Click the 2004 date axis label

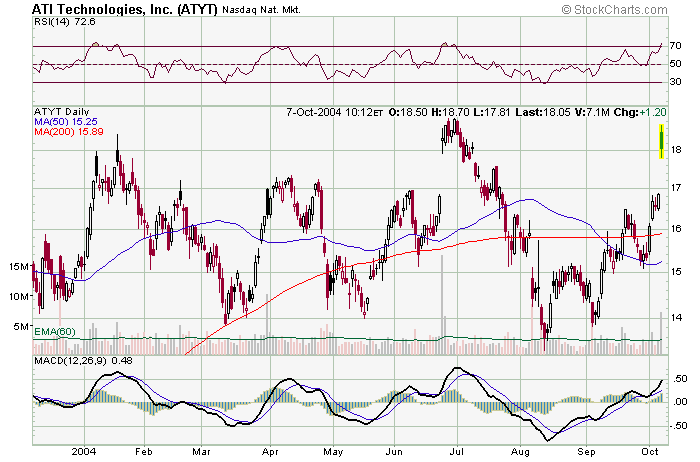tap(84, 452)
